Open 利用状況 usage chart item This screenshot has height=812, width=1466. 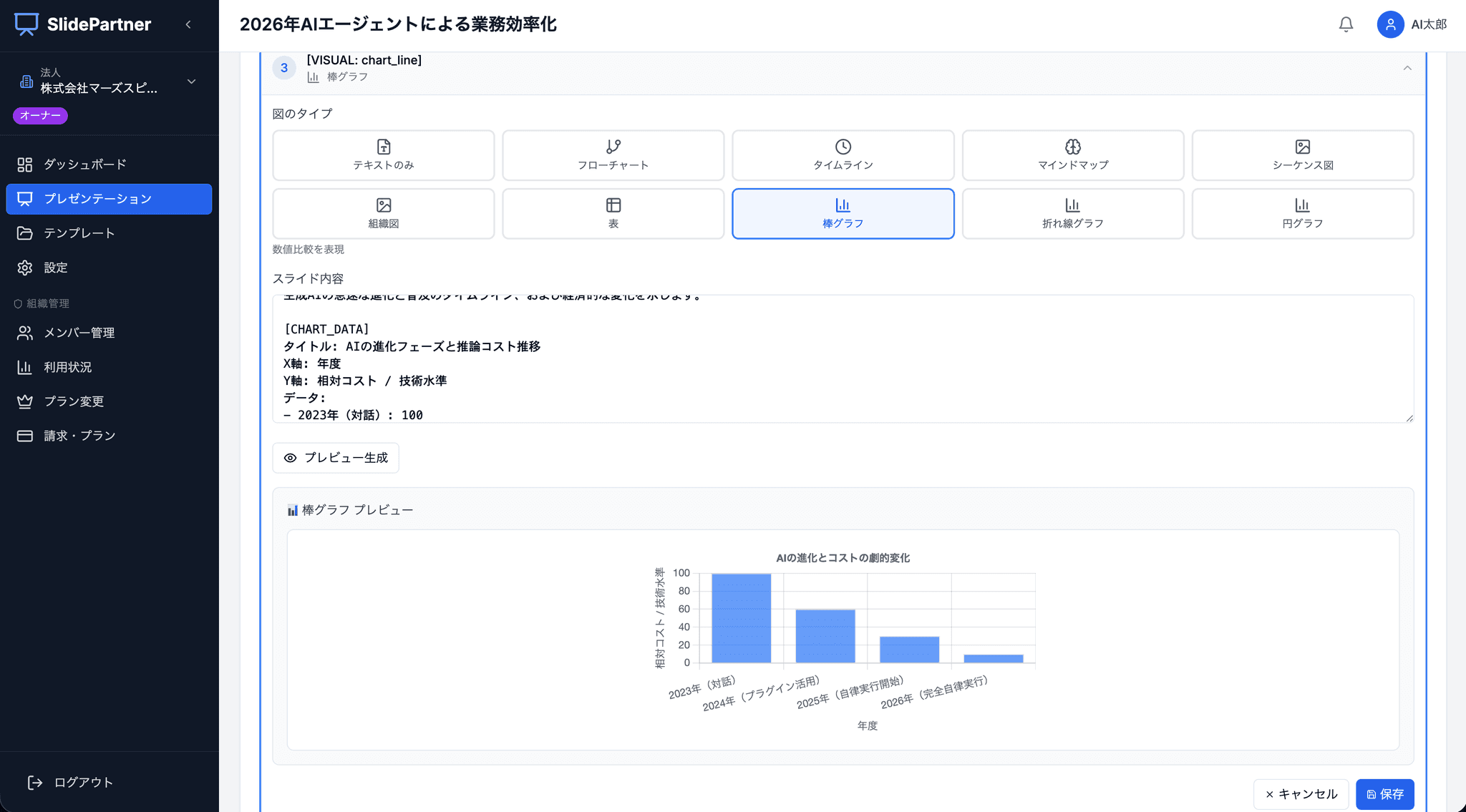click(25, 367)
